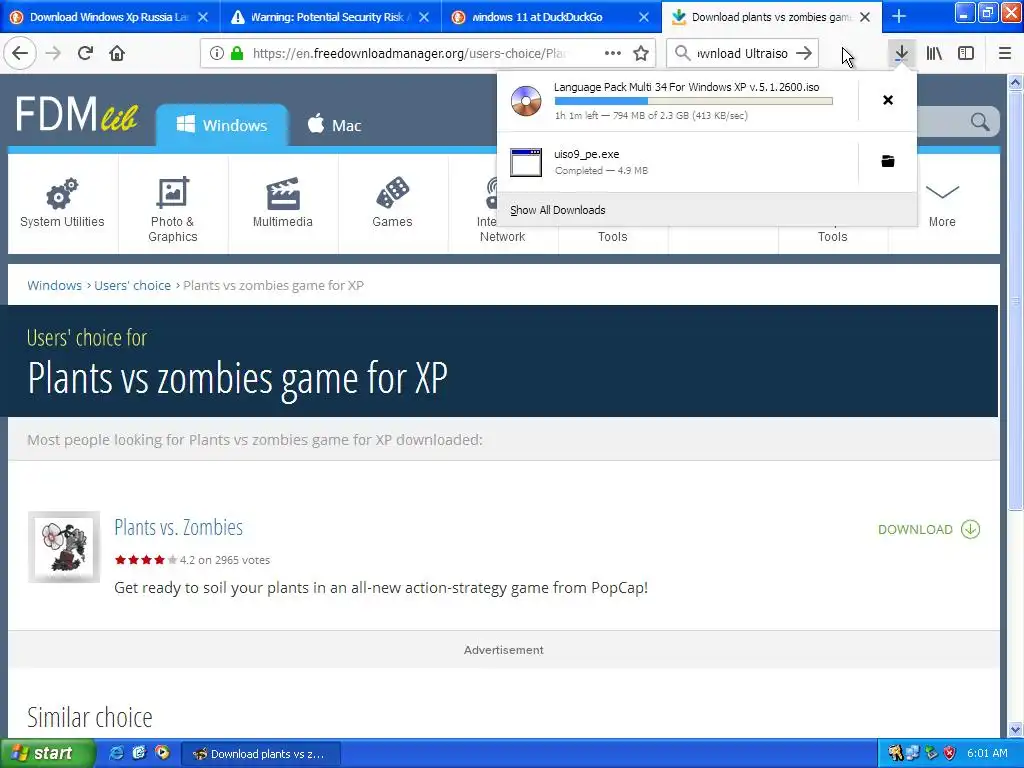Select the Windows platform tab
Viewport: 1024px width, 768px height.
(x=222, y=125)
